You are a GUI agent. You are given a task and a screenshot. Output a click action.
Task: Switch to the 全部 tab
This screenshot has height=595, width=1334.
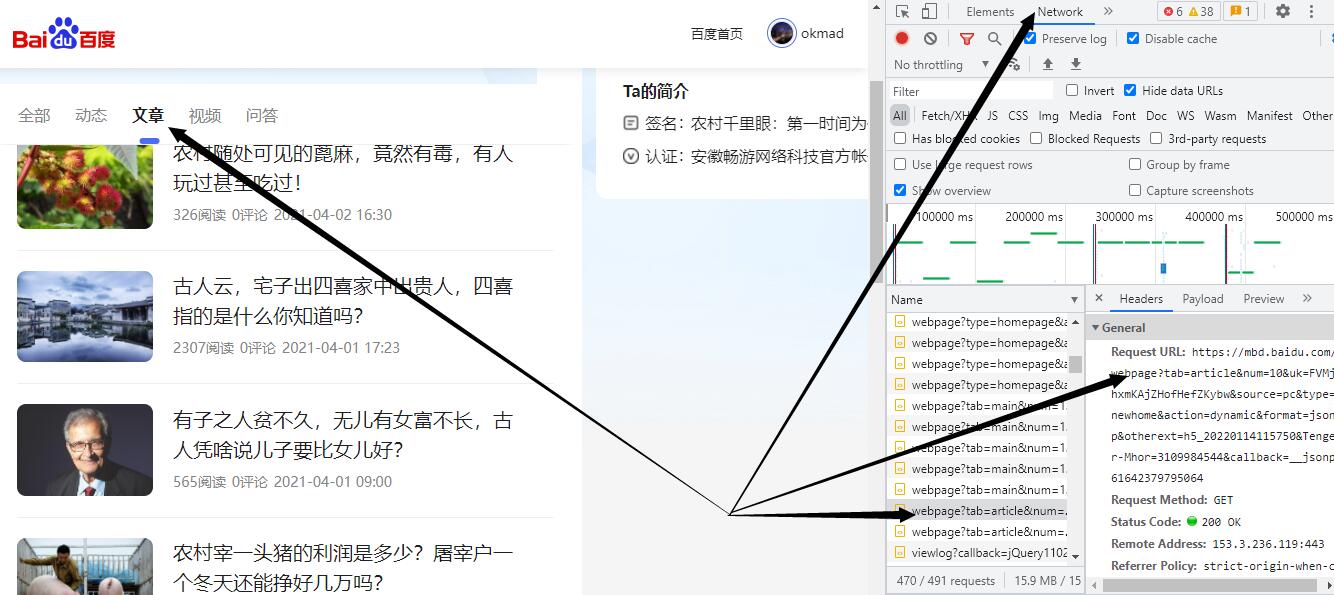(x=34, y=115)
